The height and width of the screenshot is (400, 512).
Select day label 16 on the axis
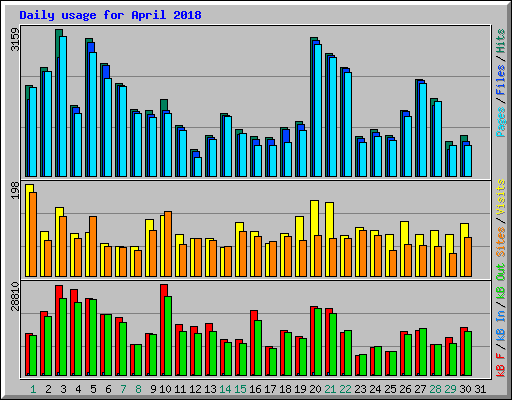coord(255,389)
